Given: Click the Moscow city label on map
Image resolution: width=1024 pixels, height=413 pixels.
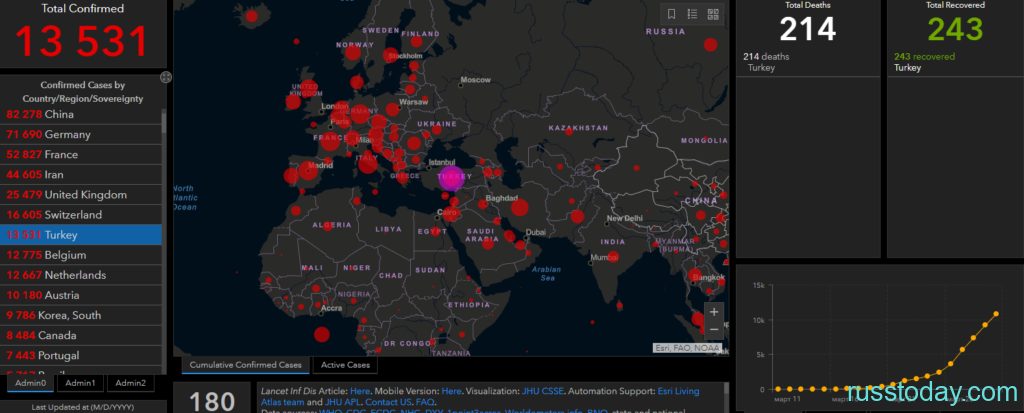Looking at the screenshot, I should (x=475, y=80).
